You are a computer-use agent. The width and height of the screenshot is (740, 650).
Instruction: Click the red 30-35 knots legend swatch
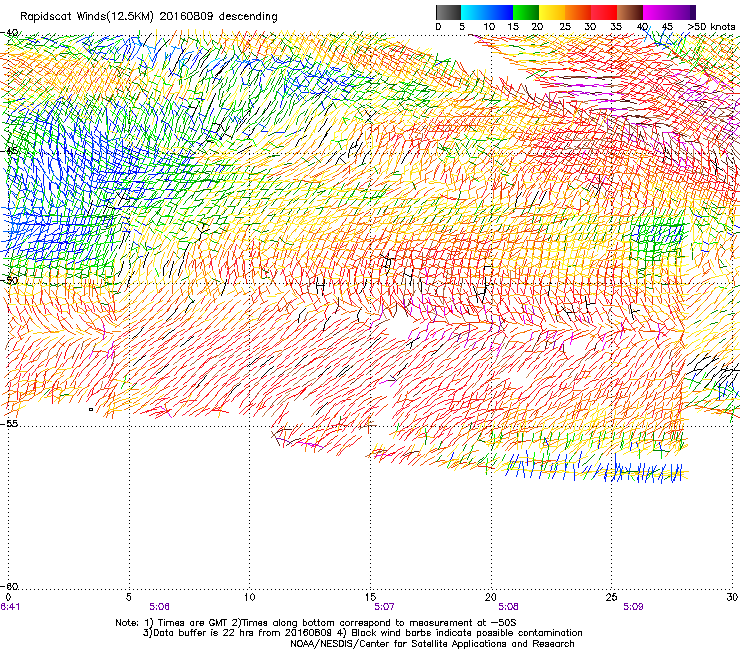(604, 12)
